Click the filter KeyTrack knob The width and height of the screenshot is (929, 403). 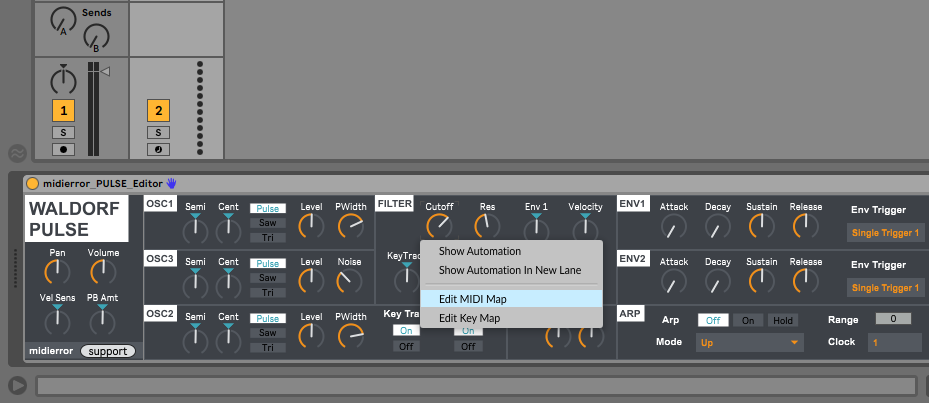pyautogui.click(x=406, y=279)
